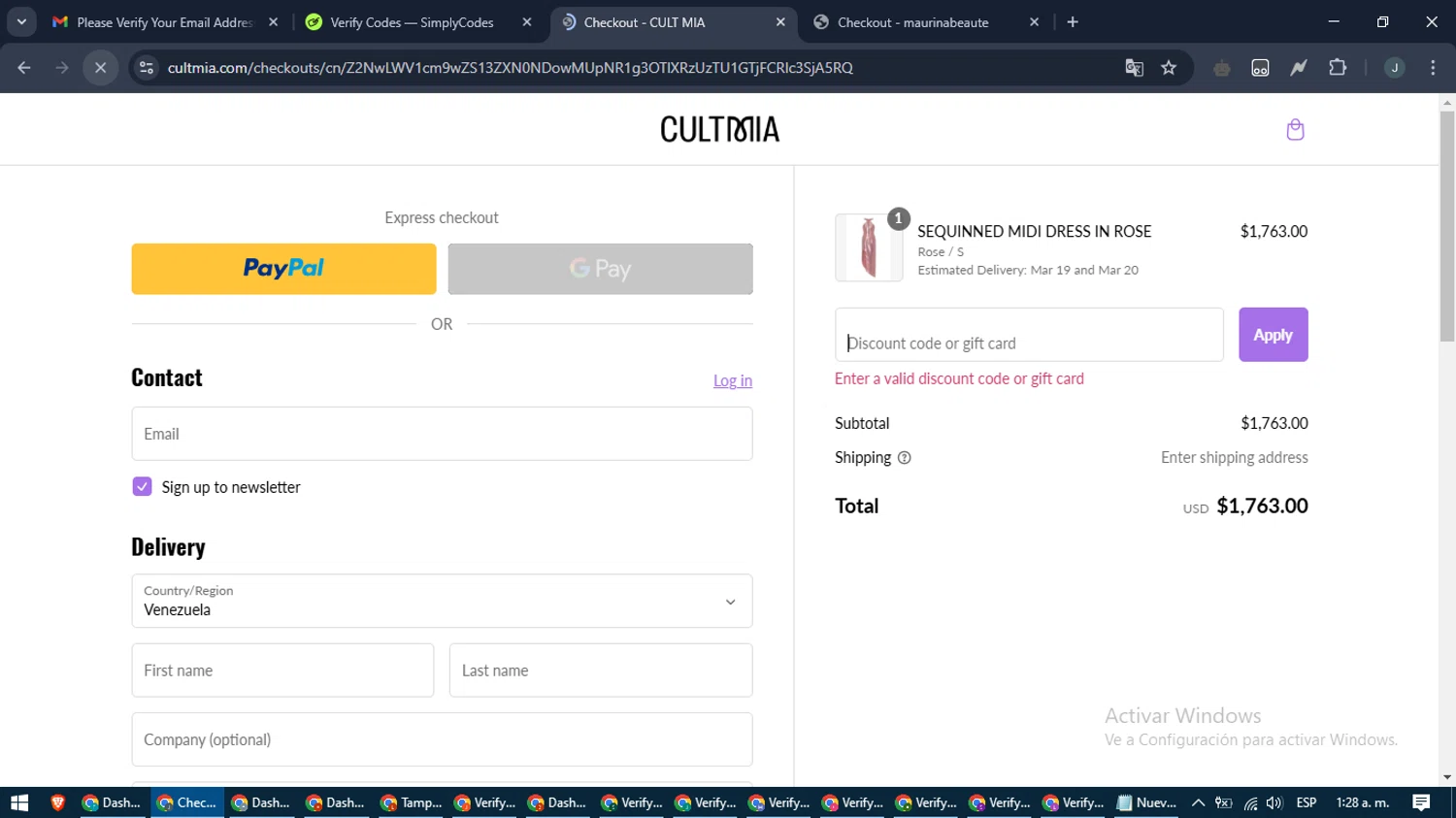The width and height of the screenshot is (1456, 818).
Task: Open Nuev... notepad taskbar item
Action: tap(1146, 802)
